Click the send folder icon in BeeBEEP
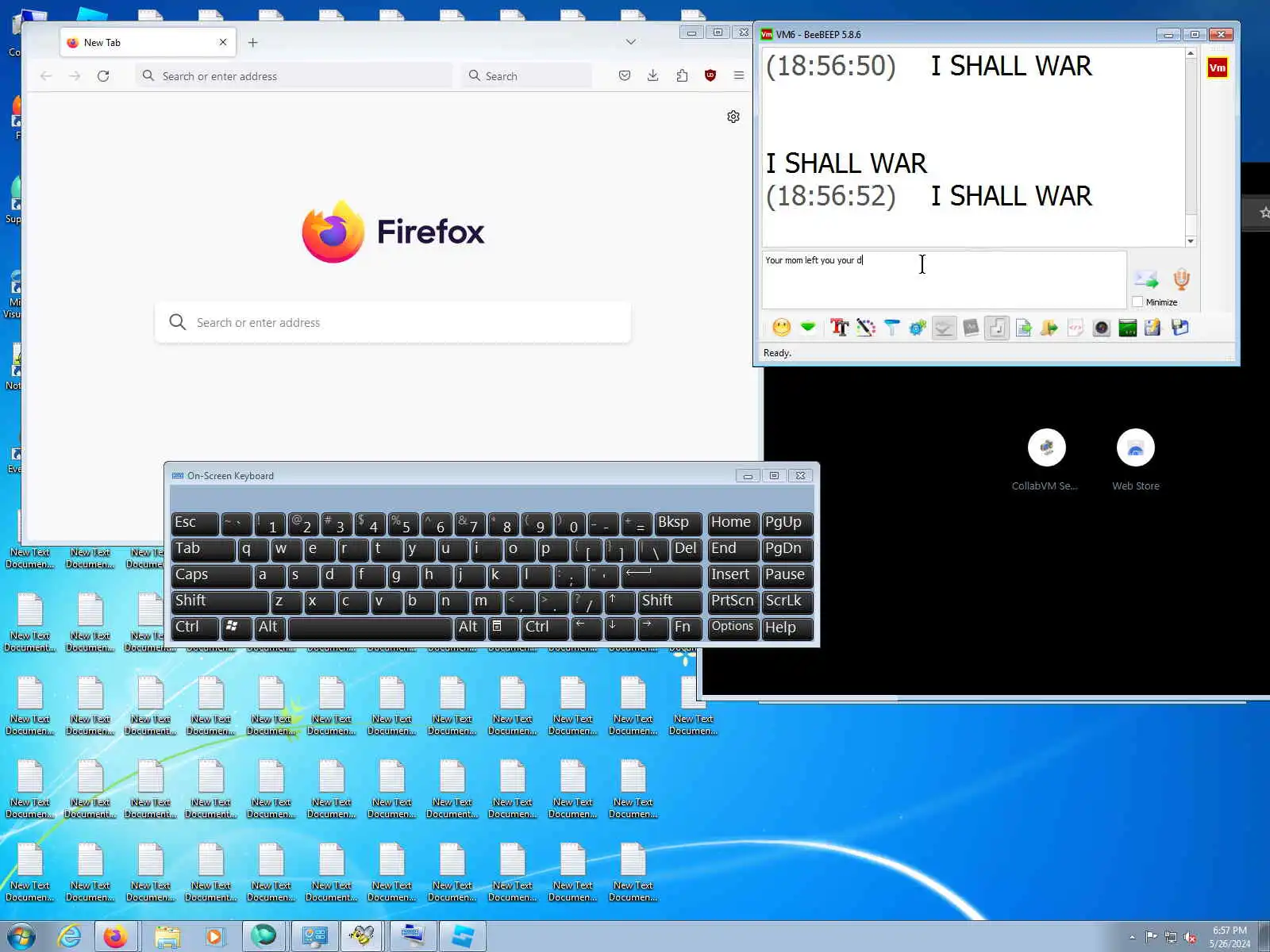The width and height of the screenshot is (1270, 952). tap(1049, 328)
